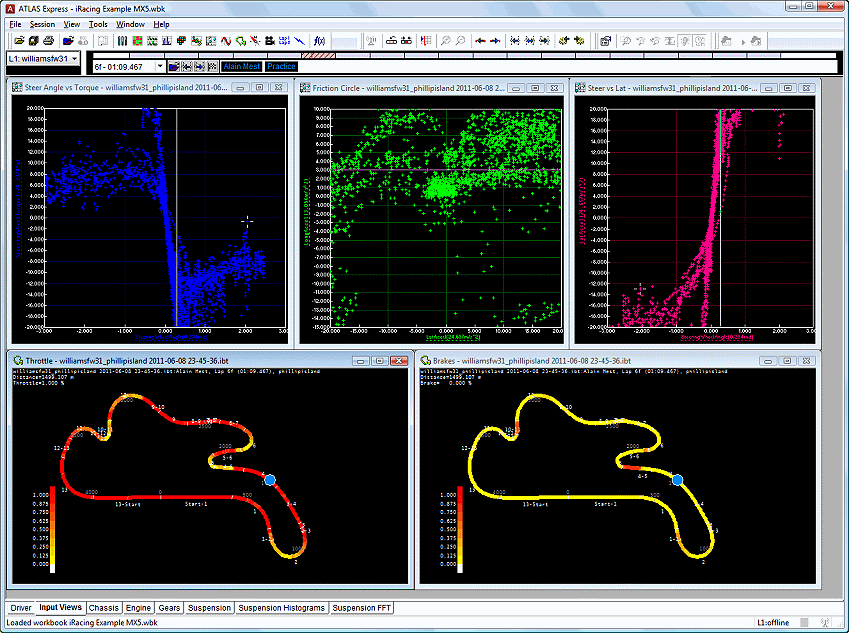Click the load session icon next to lap dropdown

[x=174, y=66]
